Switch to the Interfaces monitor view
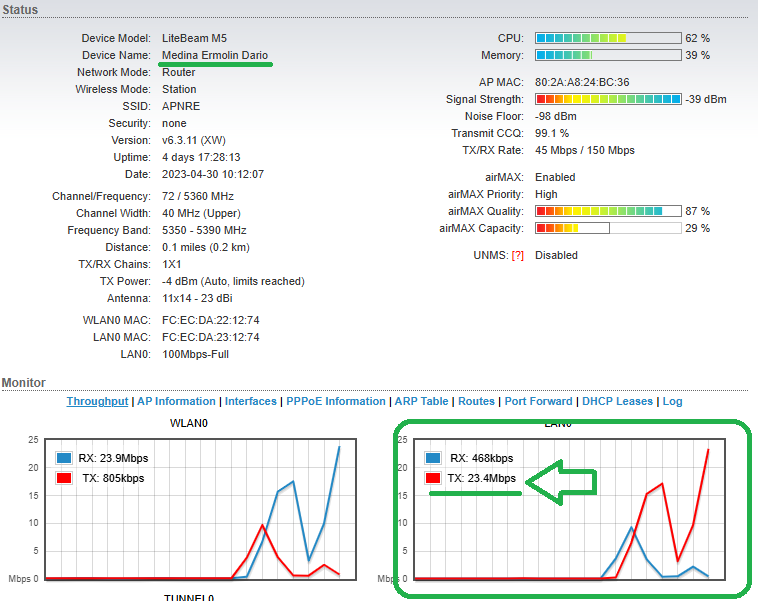The image size is (768, 614). tap(250, 401)
